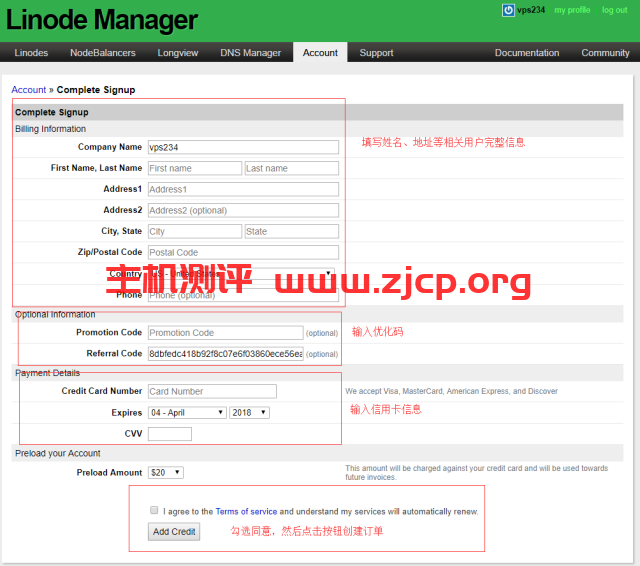Check the agree to Terms checkbox
The height and width of the screenshot is (566, 640).
[154, 510]
